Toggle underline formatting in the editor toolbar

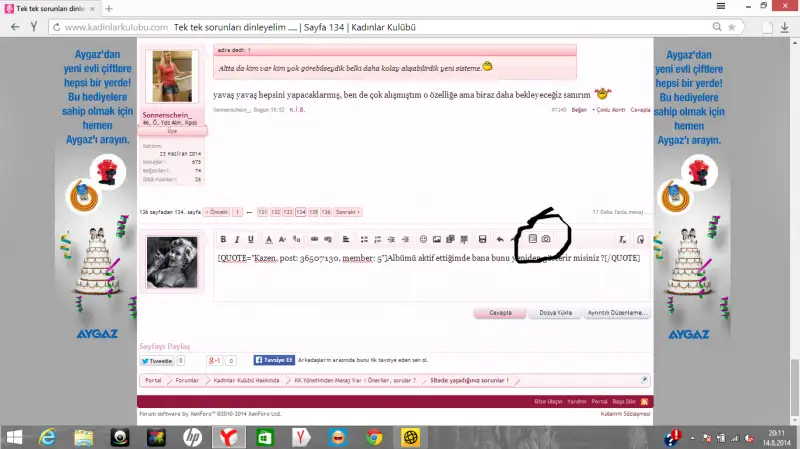(x=250, y=240)
